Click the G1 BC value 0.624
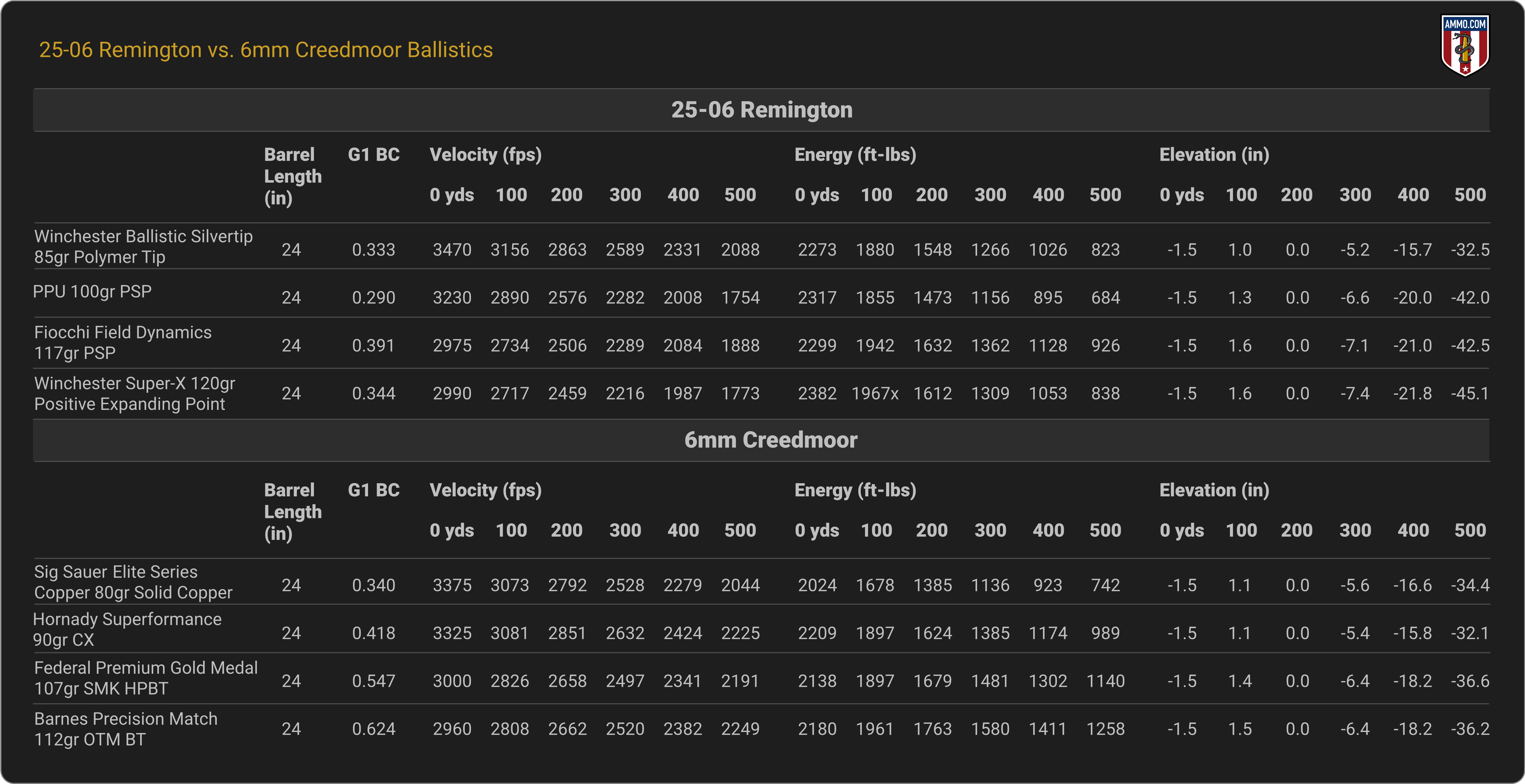Image resolution: width=1525 pixels, height=784 pixels. click(x=374, y=729)
